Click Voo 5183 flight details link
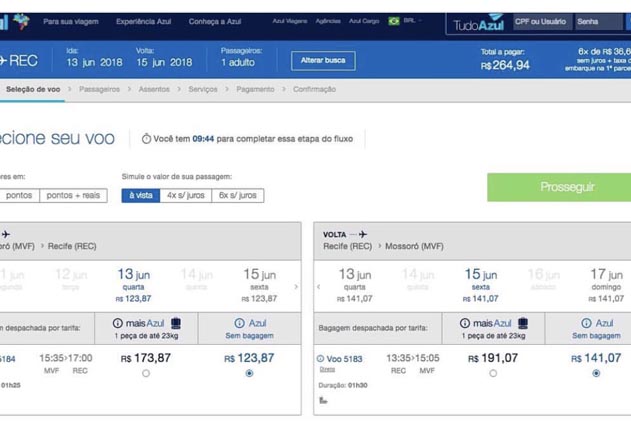 344,359
